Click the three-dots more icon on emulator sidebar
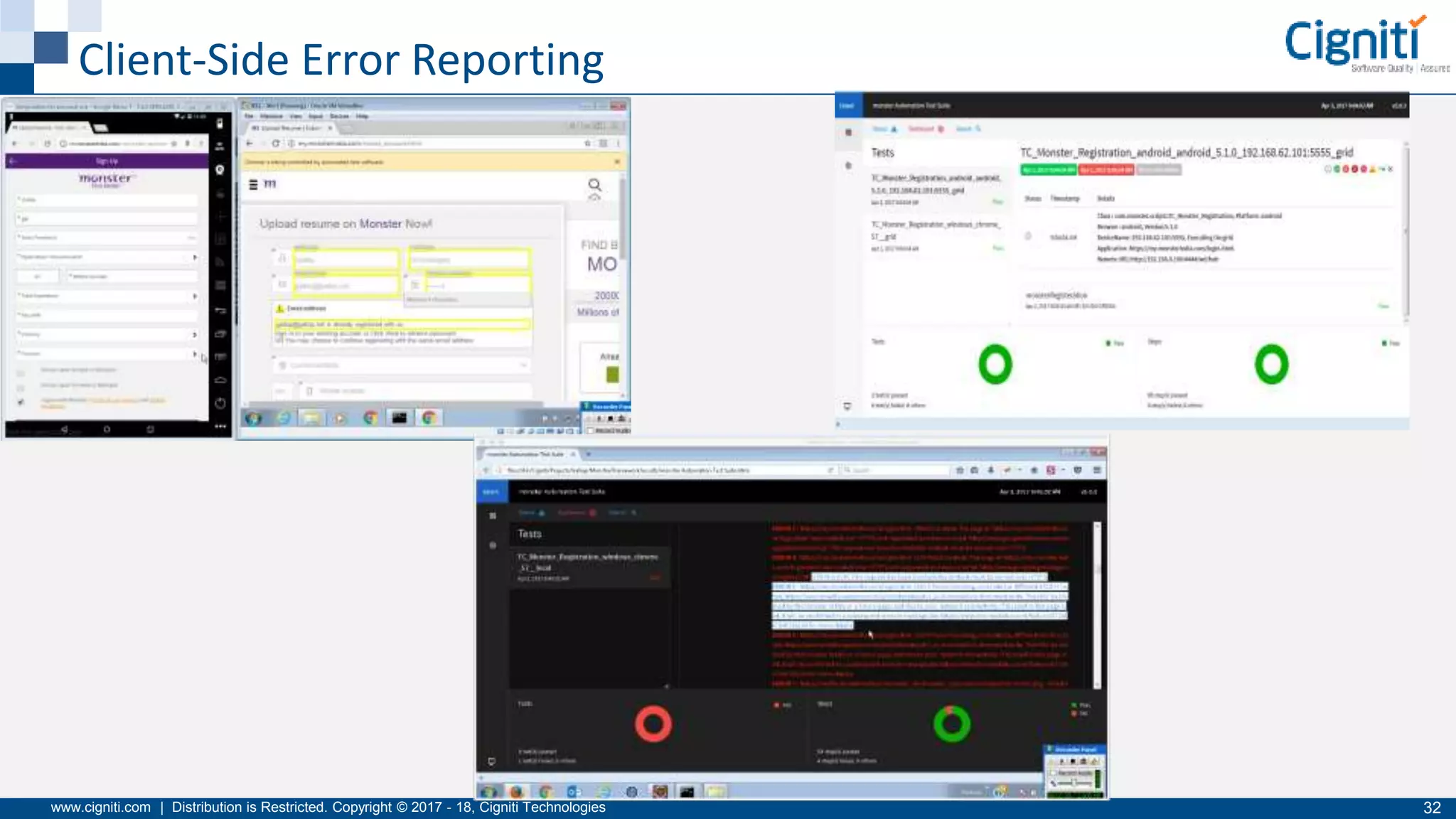The image size is (1456, 819). click(x=220, y=427)
